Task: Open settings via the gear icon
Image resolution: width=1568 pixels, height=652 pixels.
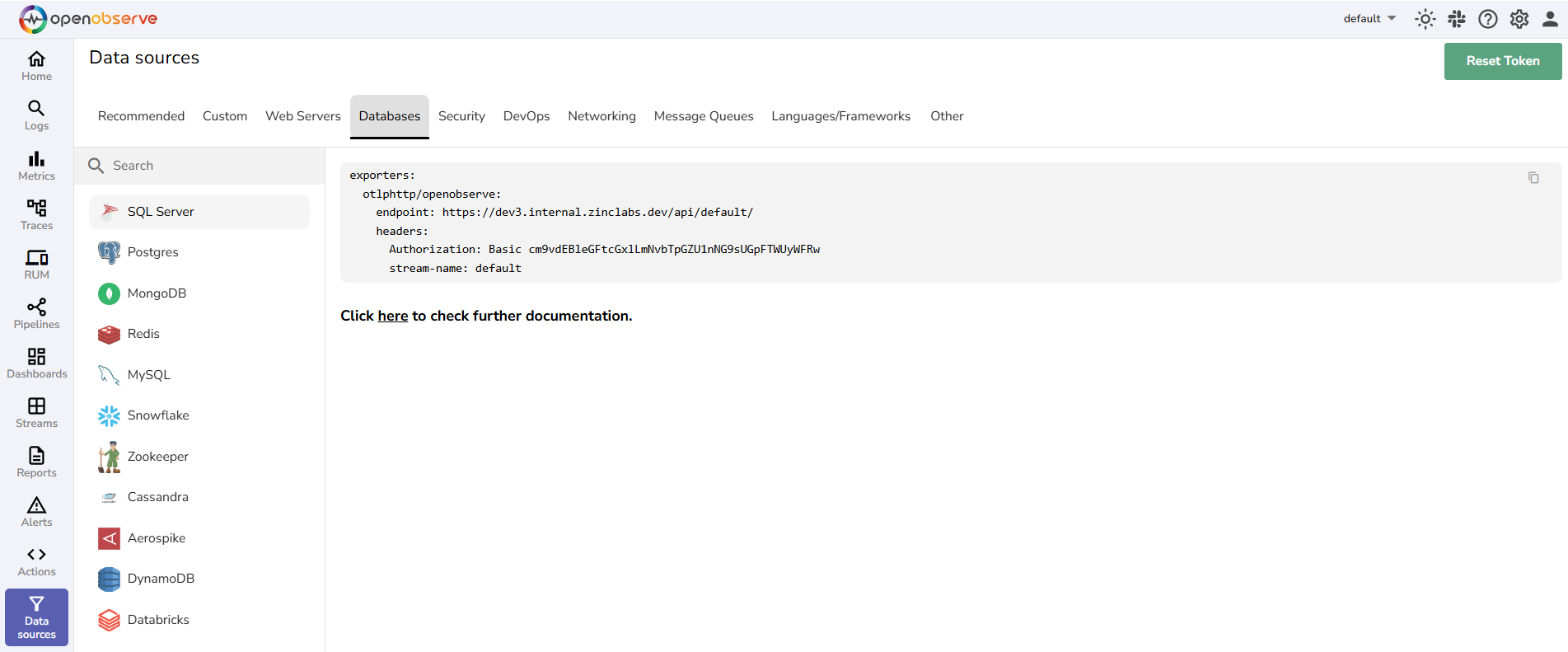Action: (1519, 19)
